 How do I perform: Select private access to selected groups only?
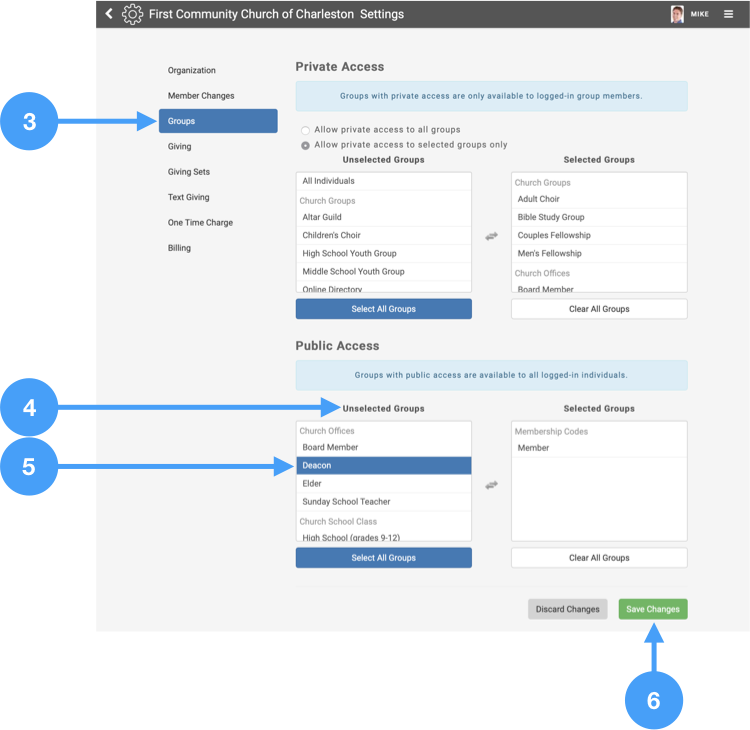pos(306,145)
